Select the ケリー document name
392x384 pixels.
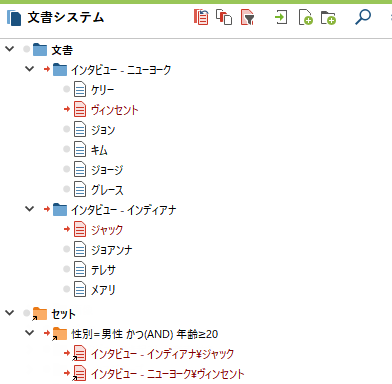tap(103, 90)
